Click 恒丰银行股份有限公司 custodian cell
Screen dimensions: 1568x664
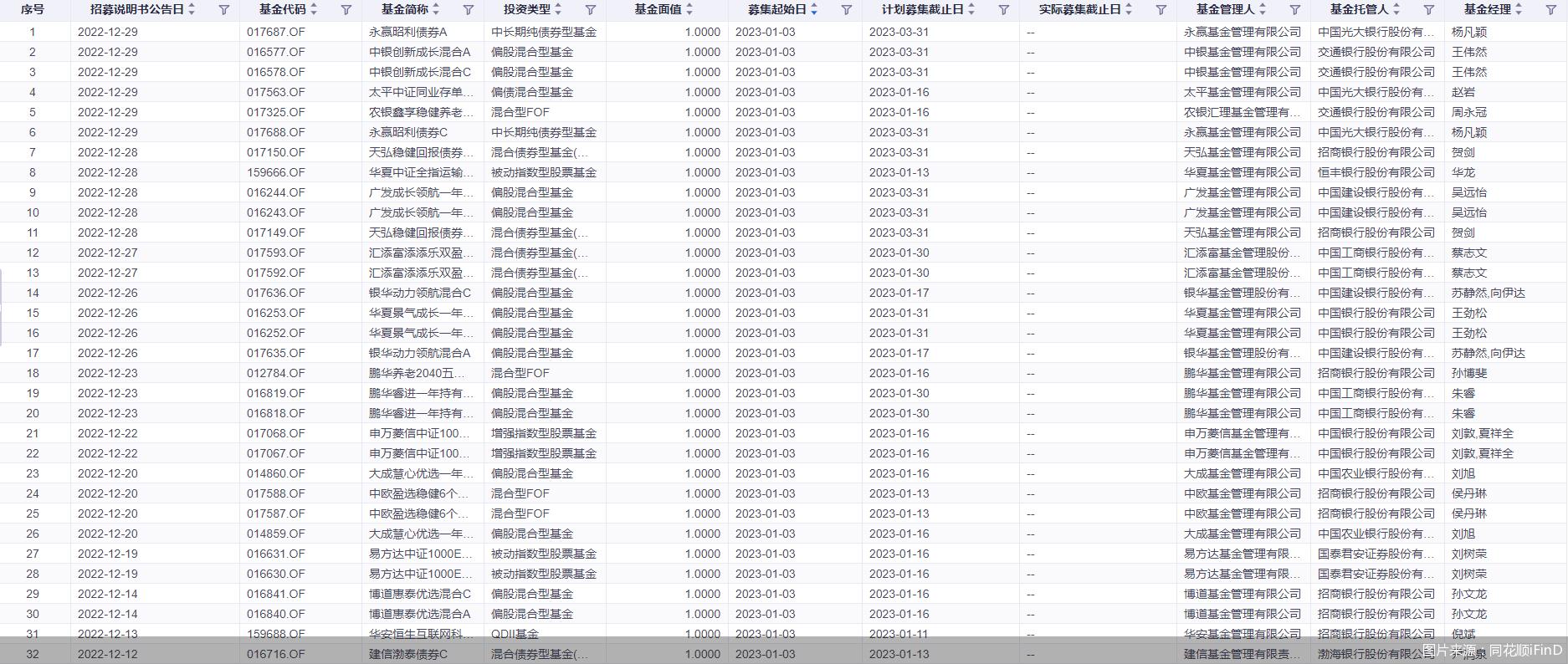(1376, 172)
